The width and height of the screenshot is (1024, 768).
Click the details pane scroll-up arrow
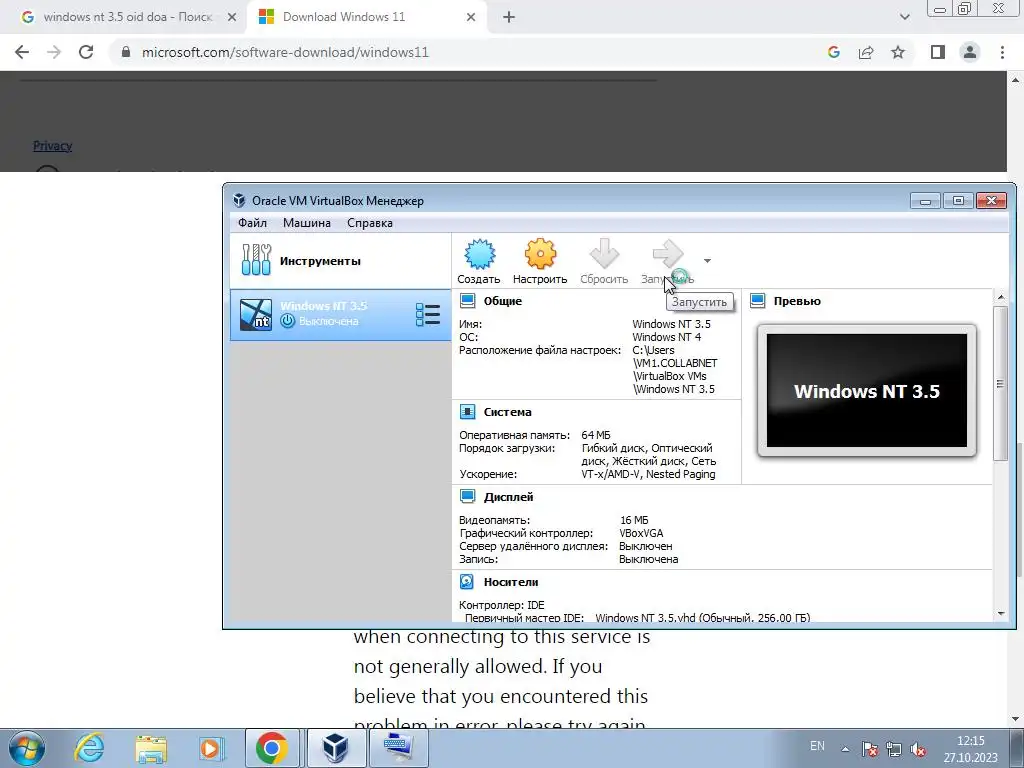(1001, 298)
